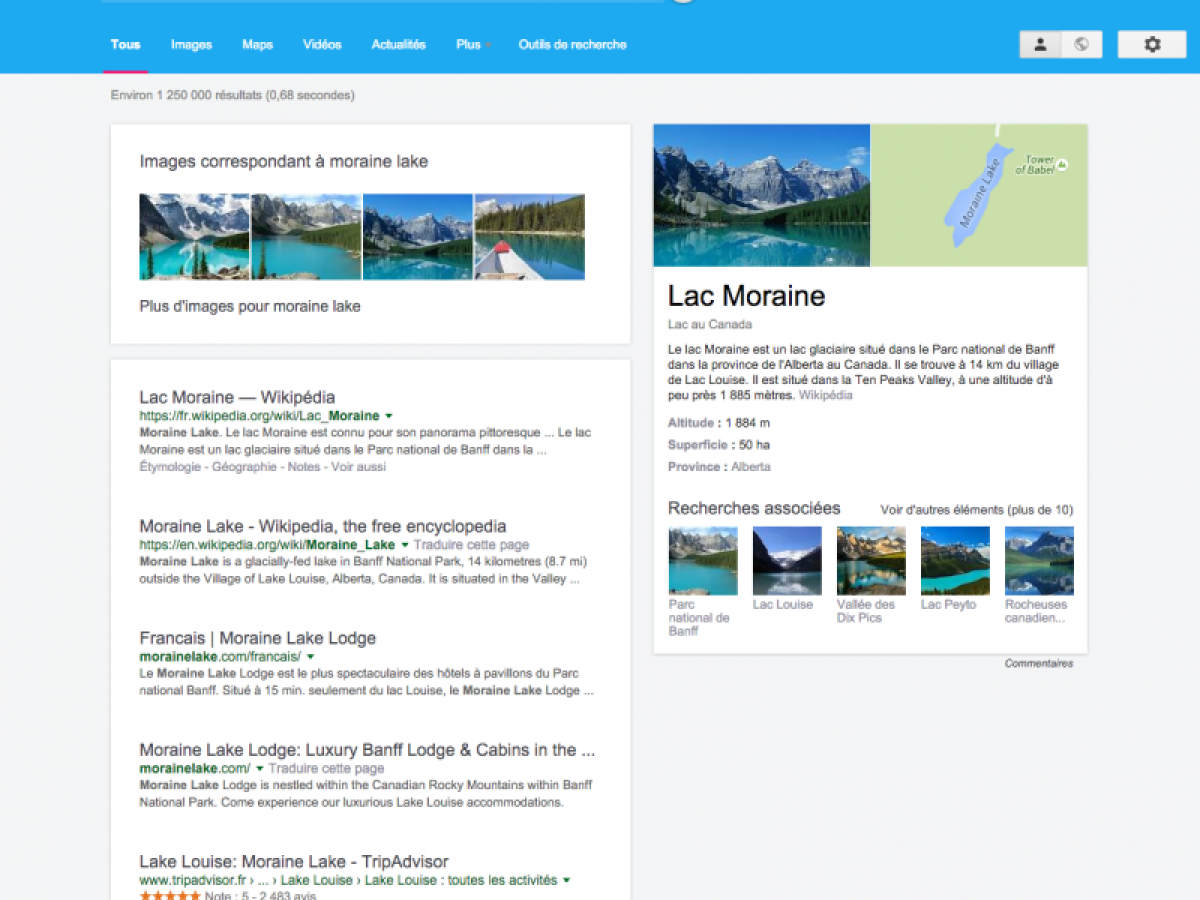Click Plus d'images pour moraine lake
This screenshot has width=1200, height=900.
click(x=250, y=306)
